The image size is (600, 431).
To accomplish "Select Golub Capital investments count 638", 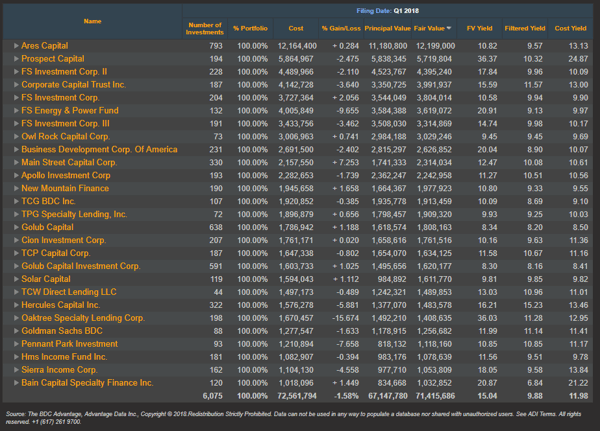I will tap(216, 227).
